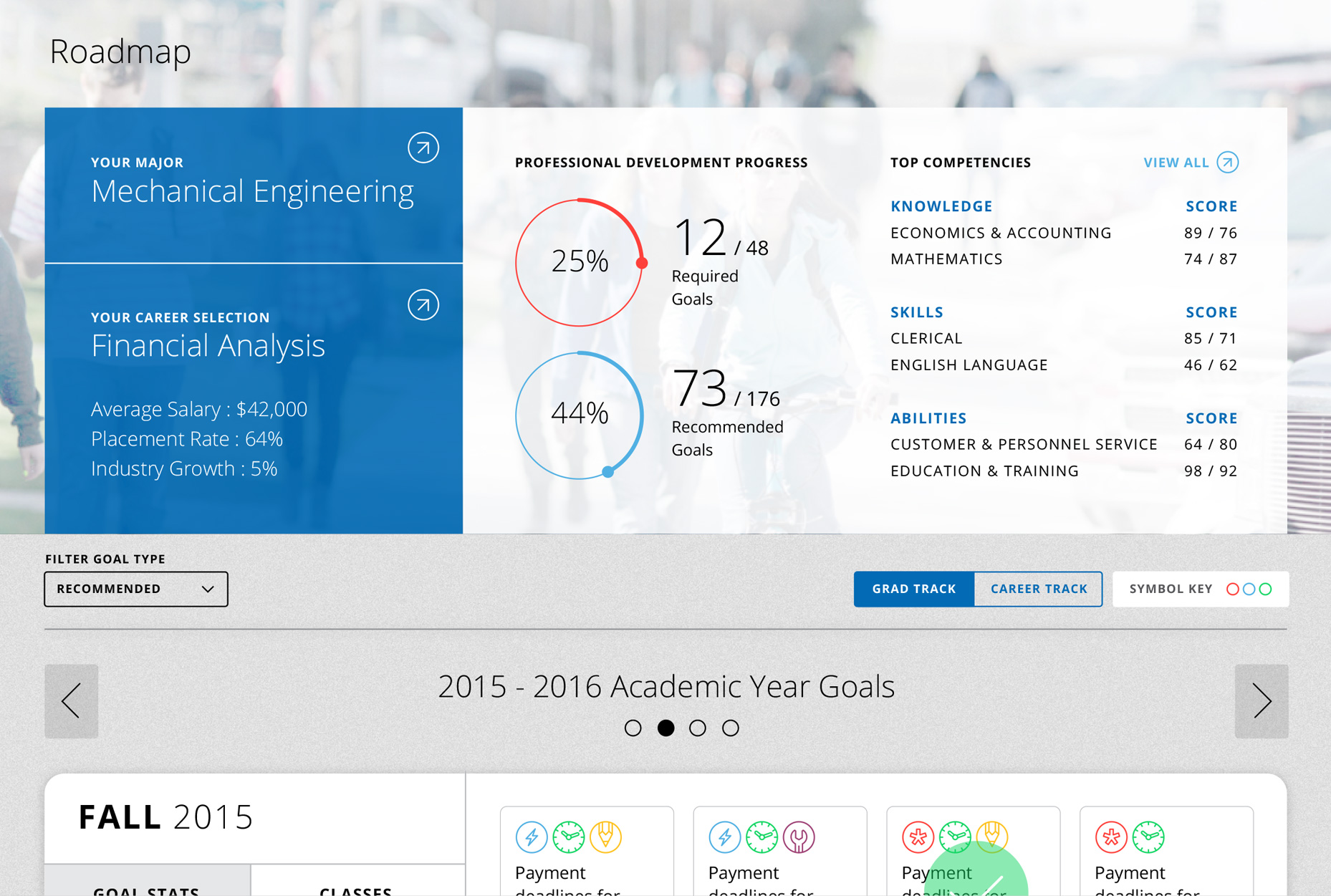The height and width of the screenshot is (896, 1331).
Task: Click red circle in Symbol Key
Action: (x=1233, y=589)
